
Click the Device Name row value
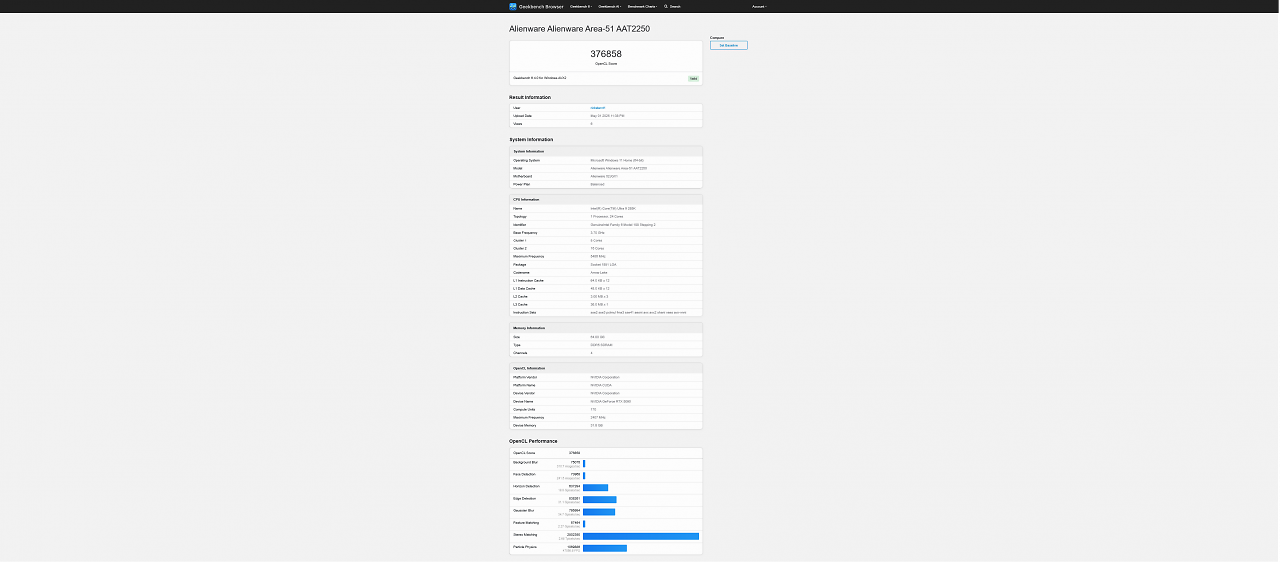[x=610, y=401]
